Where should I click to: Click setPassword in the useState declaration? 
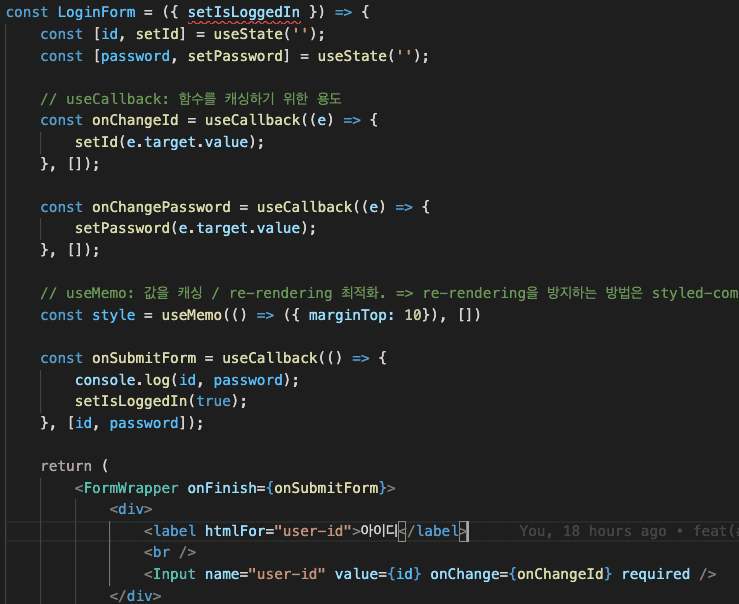[x=235, y=56]
